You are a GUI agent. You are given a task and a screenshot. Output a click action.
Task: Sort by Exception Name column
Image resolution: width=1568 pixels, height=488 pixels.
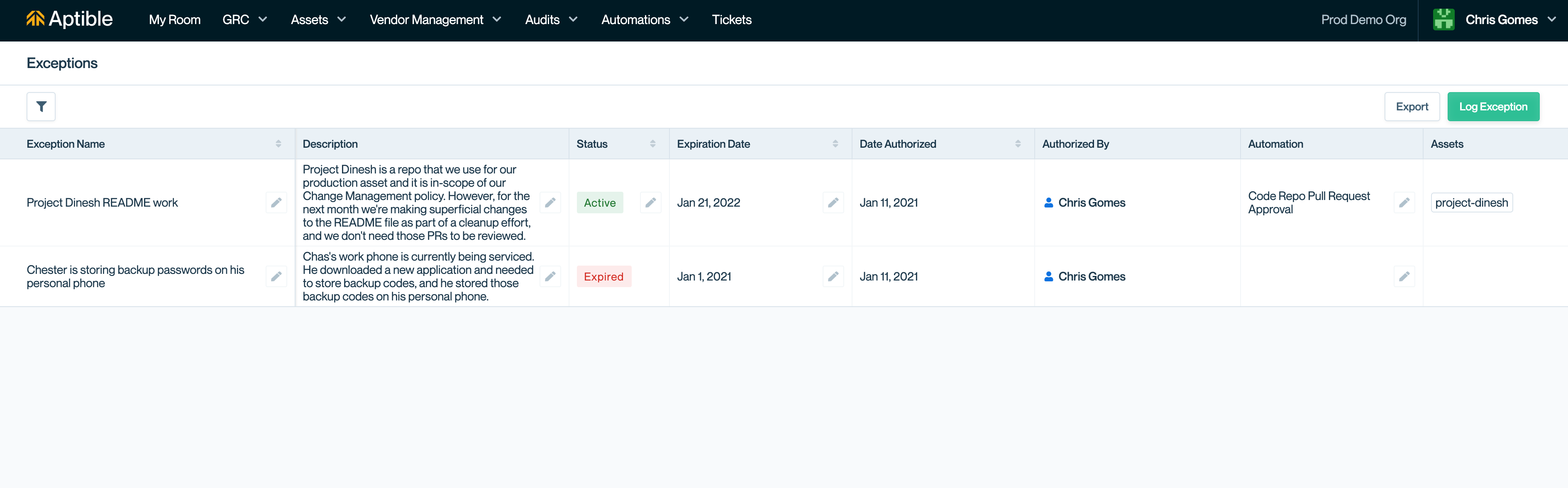coord(278,144)
